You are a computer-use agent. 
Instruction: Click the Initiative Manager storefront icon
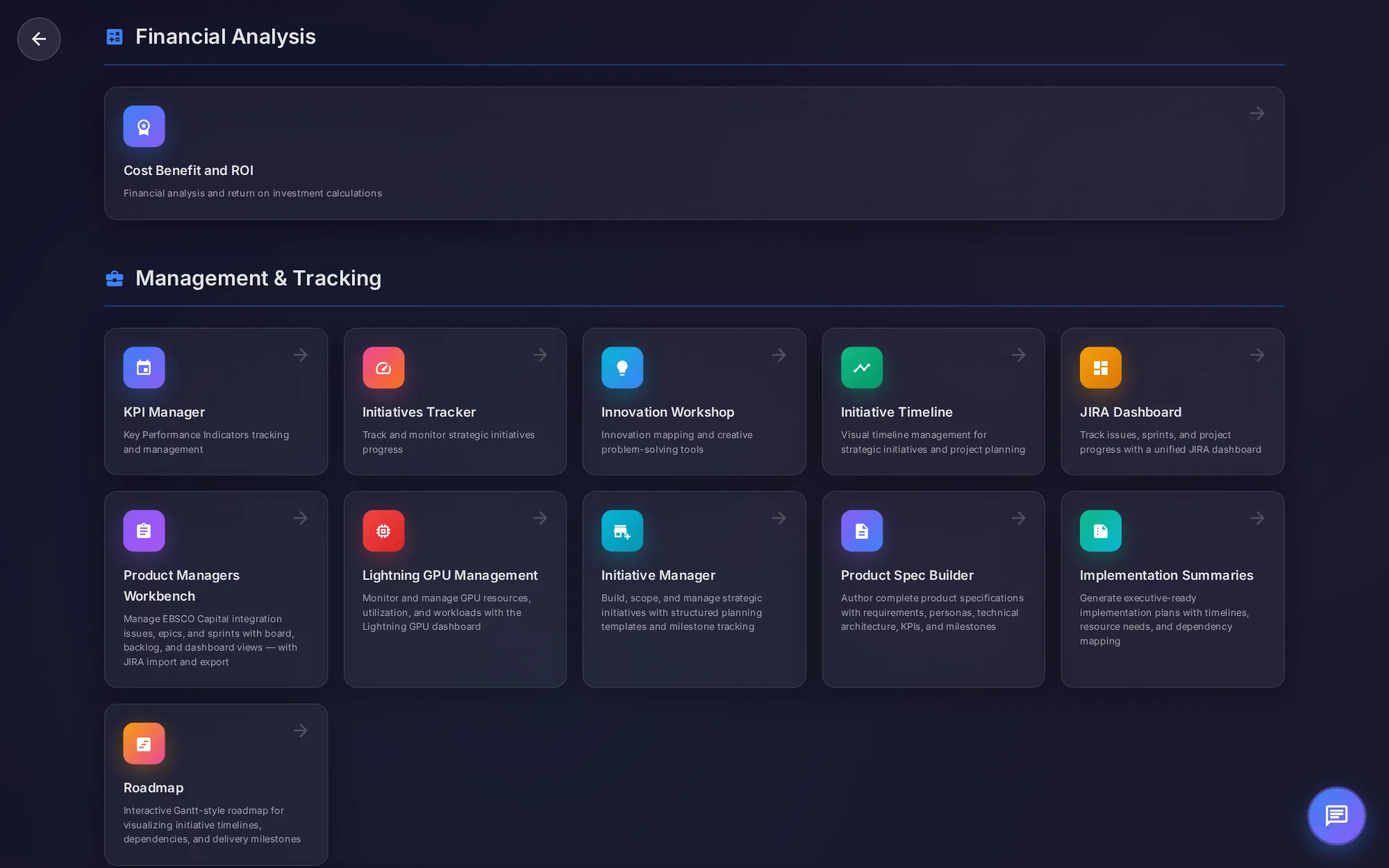(622, 531)
